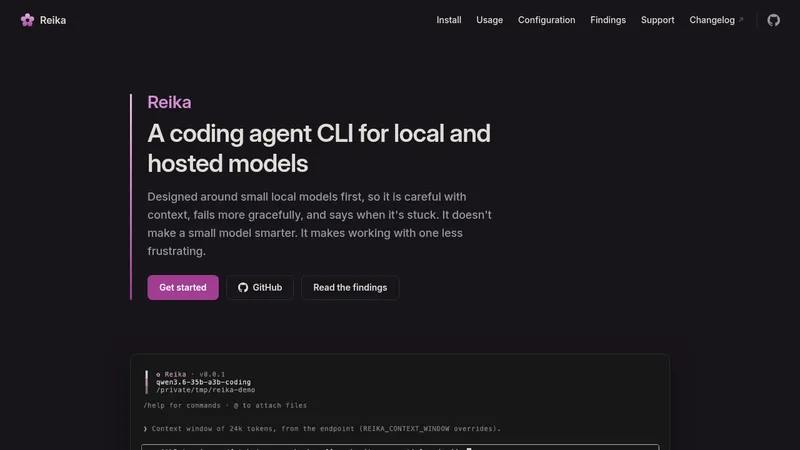Image resolution: width=800 pixels, height=450 pixels.
Task: Click the Read the findings button
Action: pyautogui.click(x=350, y=287)
